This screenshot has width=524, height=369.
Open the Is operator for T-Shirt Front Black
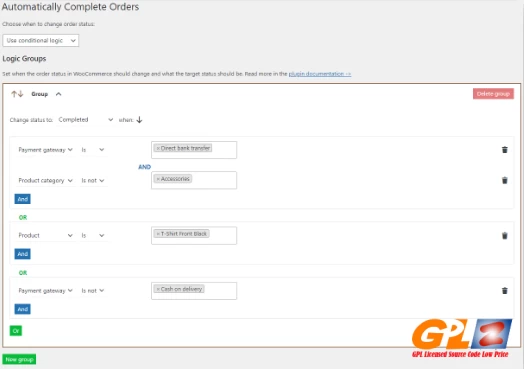click(93, 236)
